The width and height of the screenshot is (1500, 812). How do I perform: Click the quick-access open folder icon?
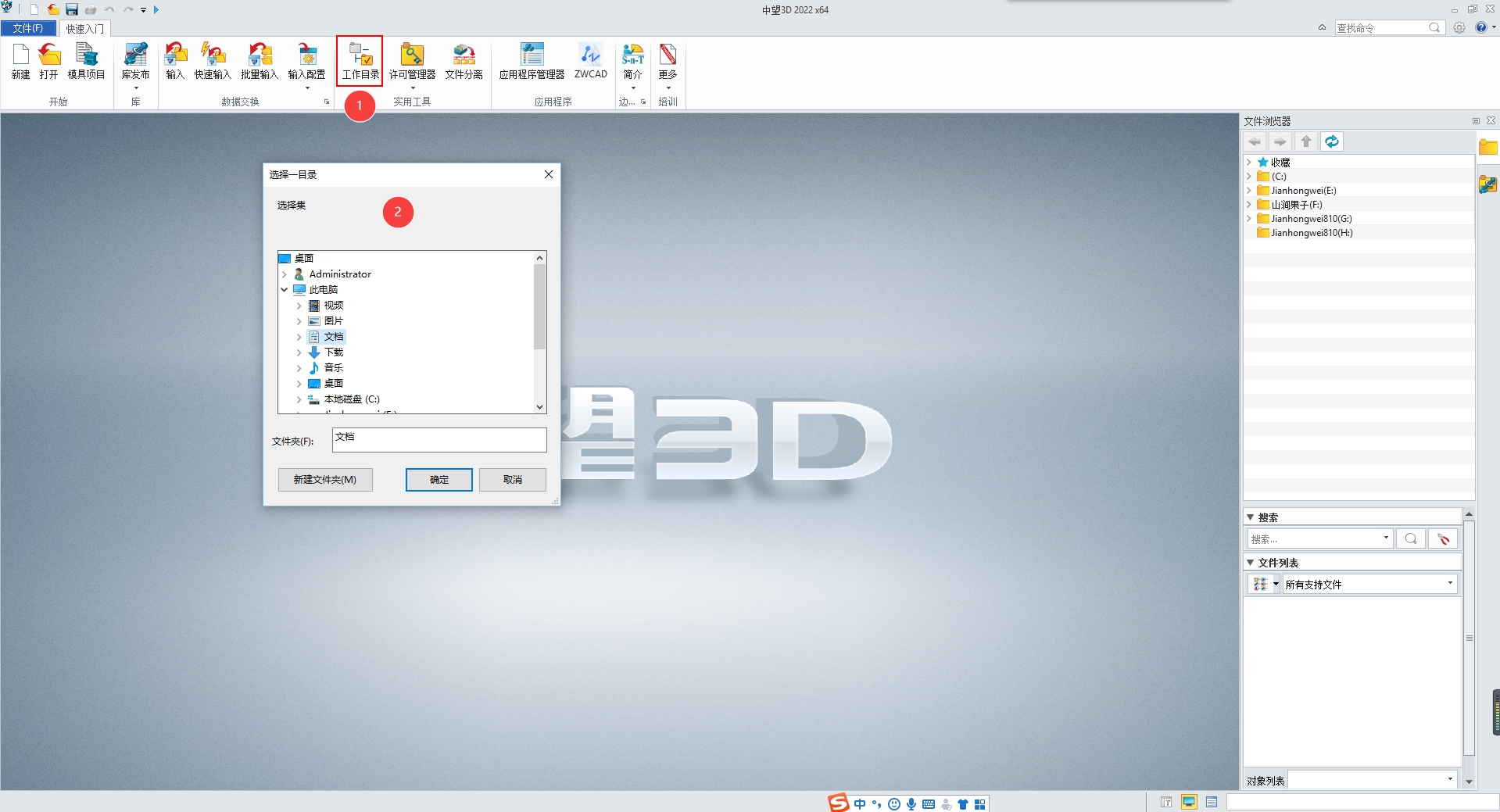(x=52, y=9)
